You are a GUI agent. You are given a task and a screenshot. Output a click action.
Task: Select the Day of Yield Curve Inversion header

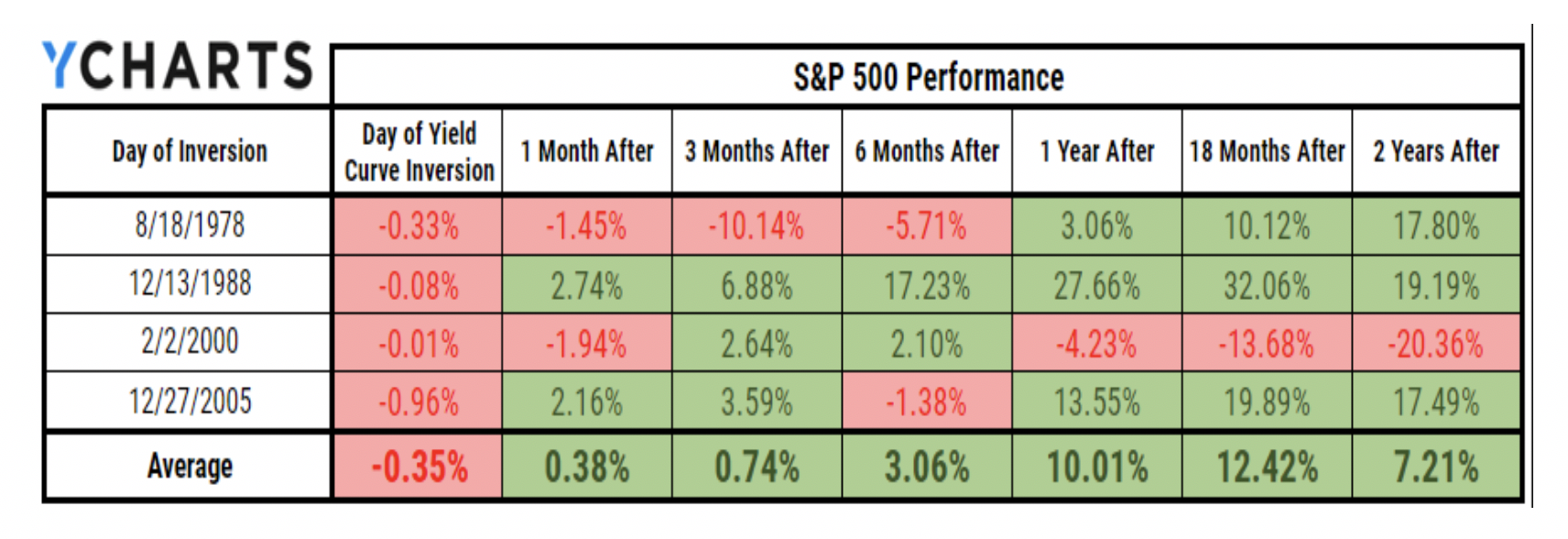tap(419, 152)
